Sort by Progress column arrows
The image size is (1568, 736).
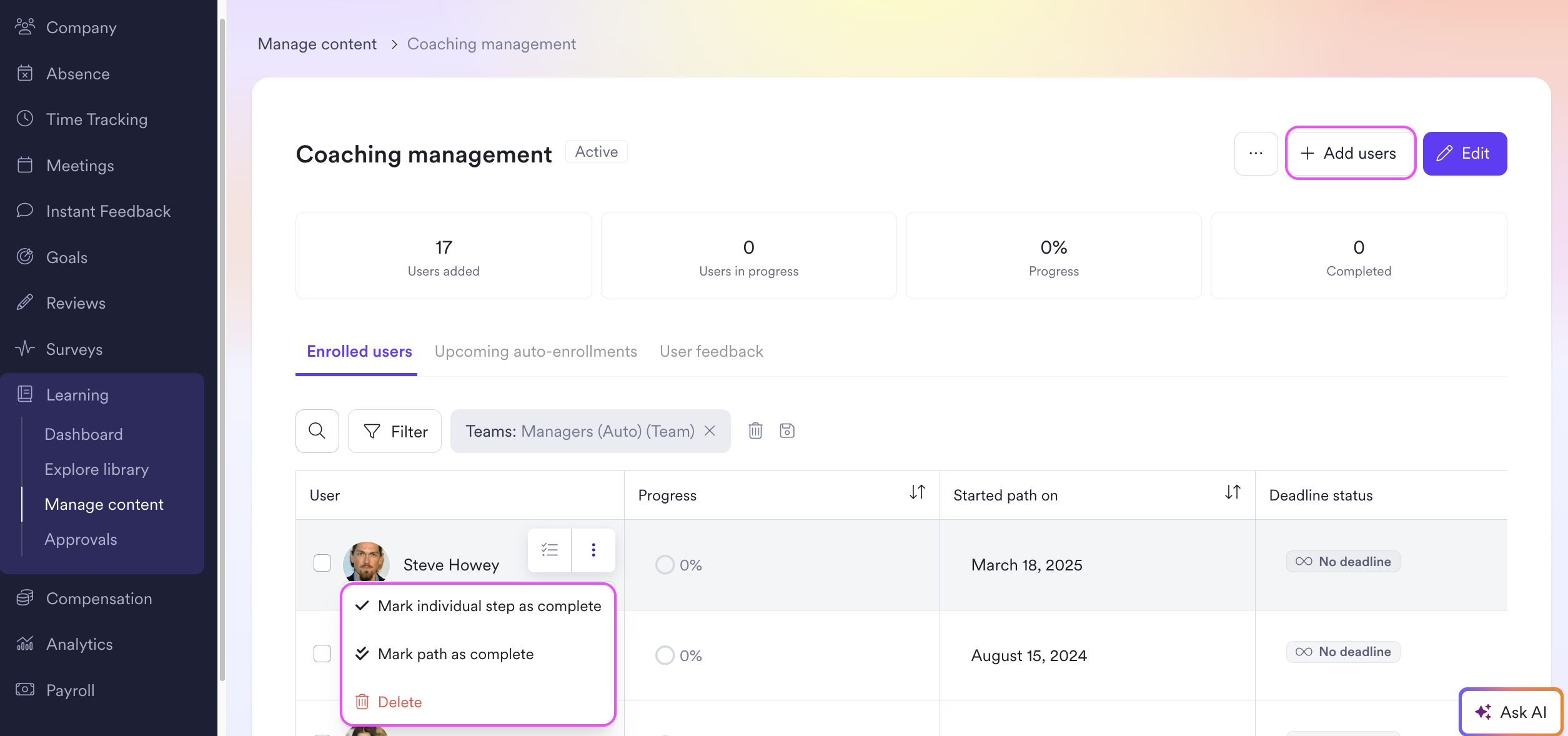pyautogui.click(x=916, y=492)
